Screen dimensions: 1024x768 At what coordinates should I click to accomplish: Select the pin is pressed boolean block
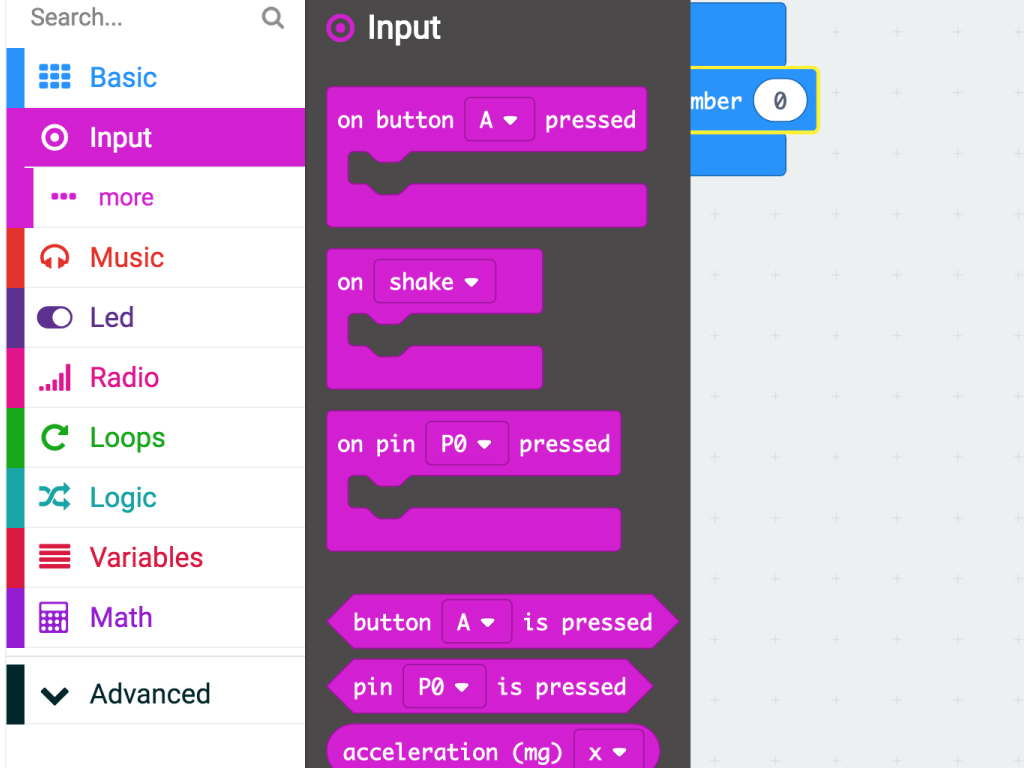(490, 686)
